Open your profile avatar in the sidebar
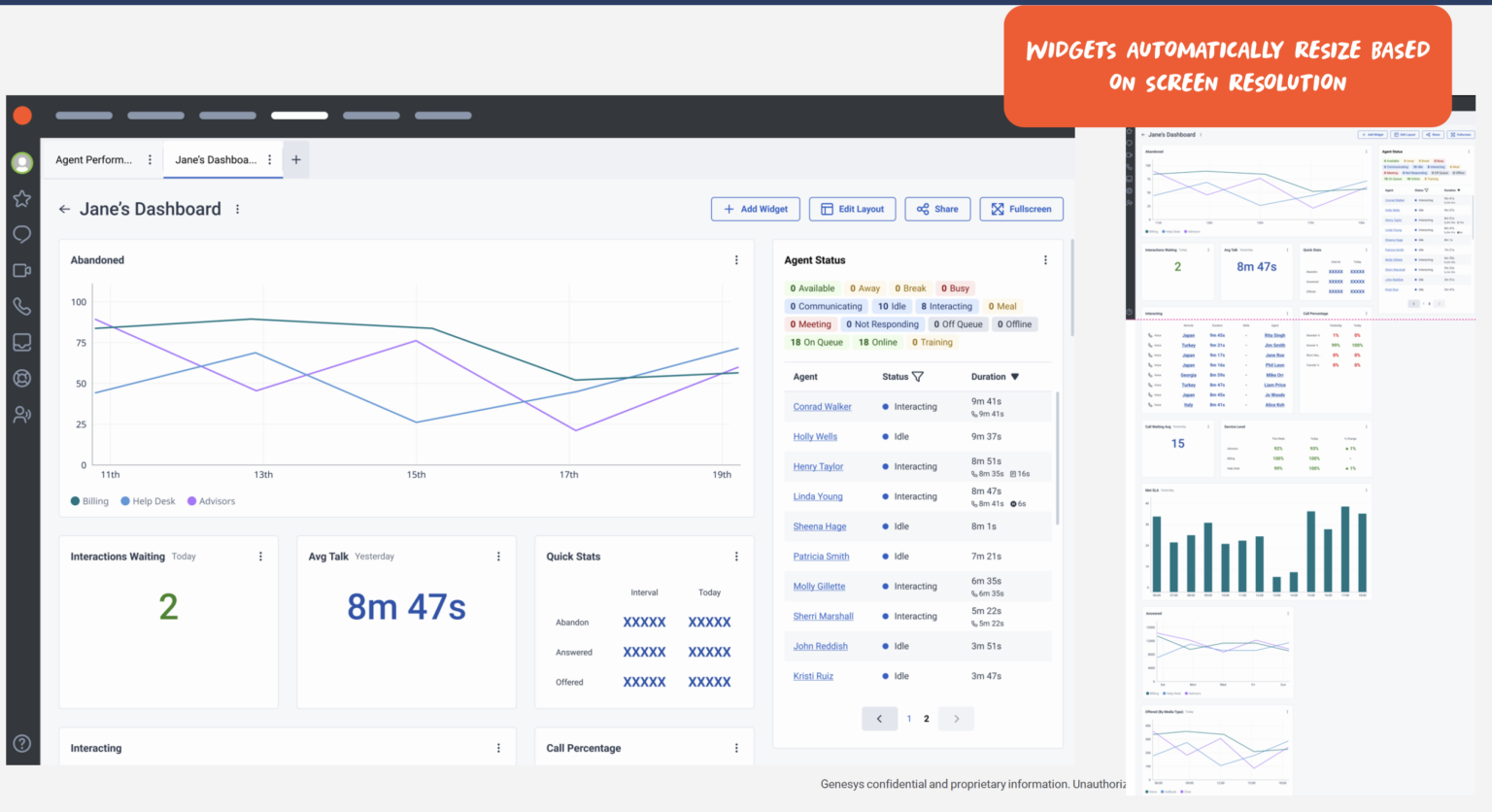Viewport: 1492px width, 812px height. pyautogui.click(x=22, y=162)
